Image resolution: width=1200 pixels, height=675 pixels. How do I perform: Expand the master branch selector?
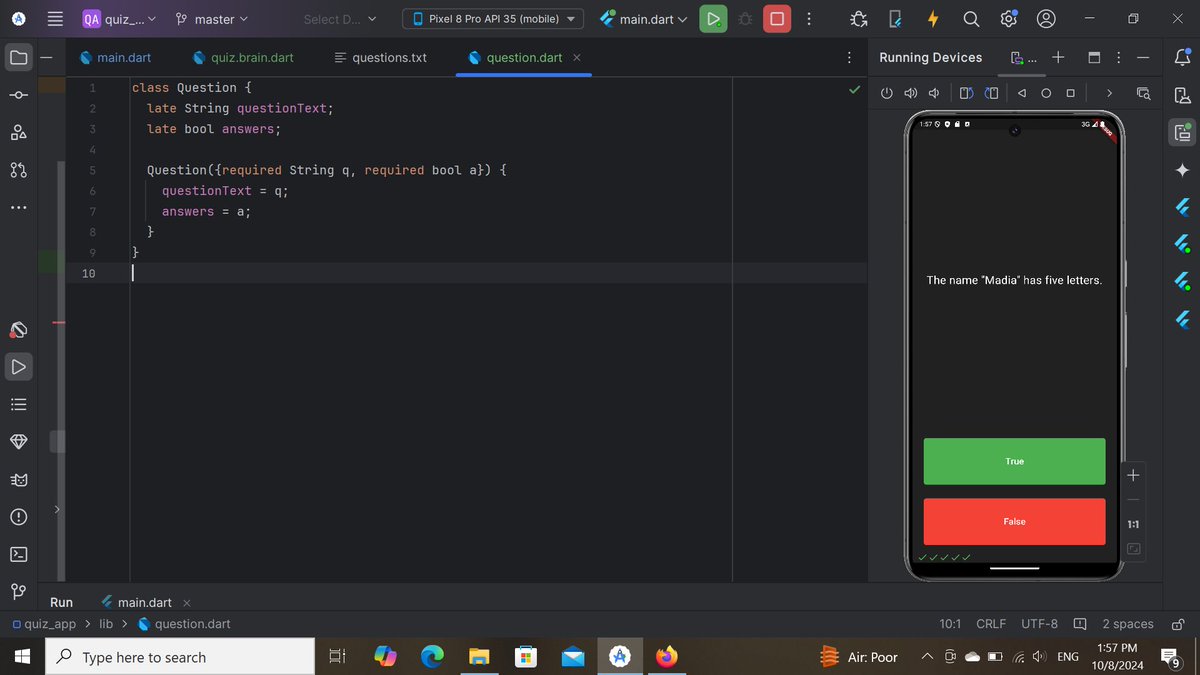click(x=213, y=18)
